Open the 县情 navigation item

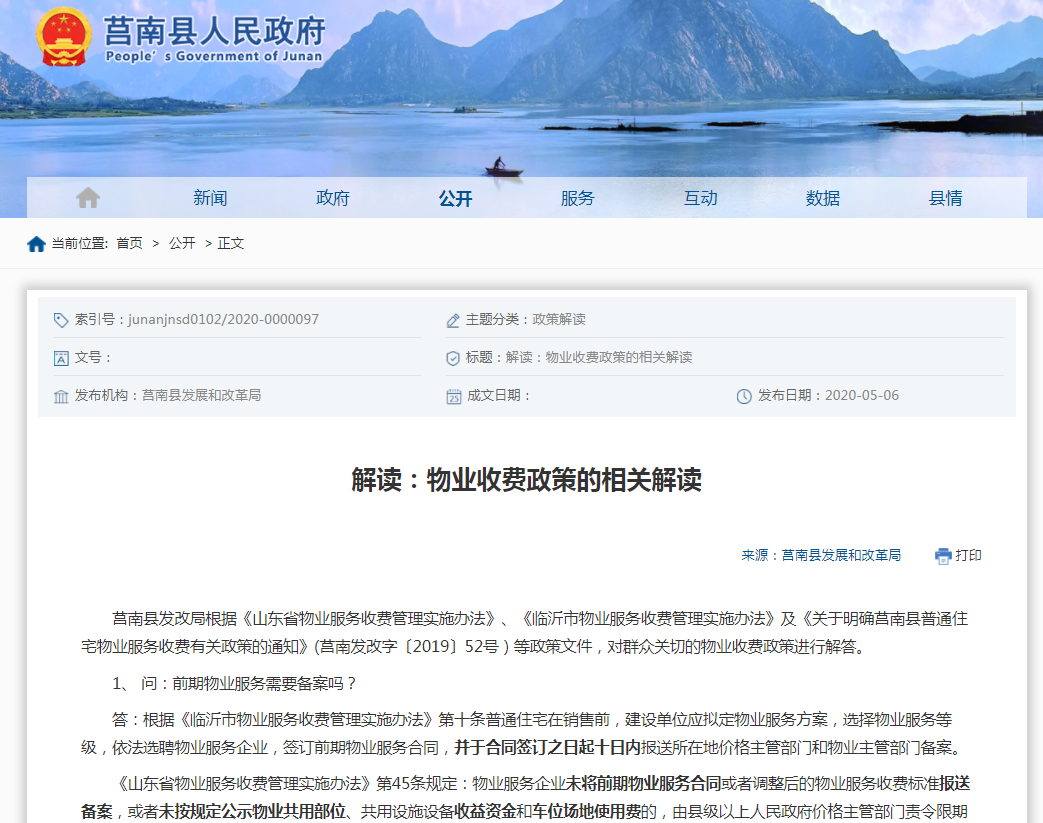tap(945, 198)
